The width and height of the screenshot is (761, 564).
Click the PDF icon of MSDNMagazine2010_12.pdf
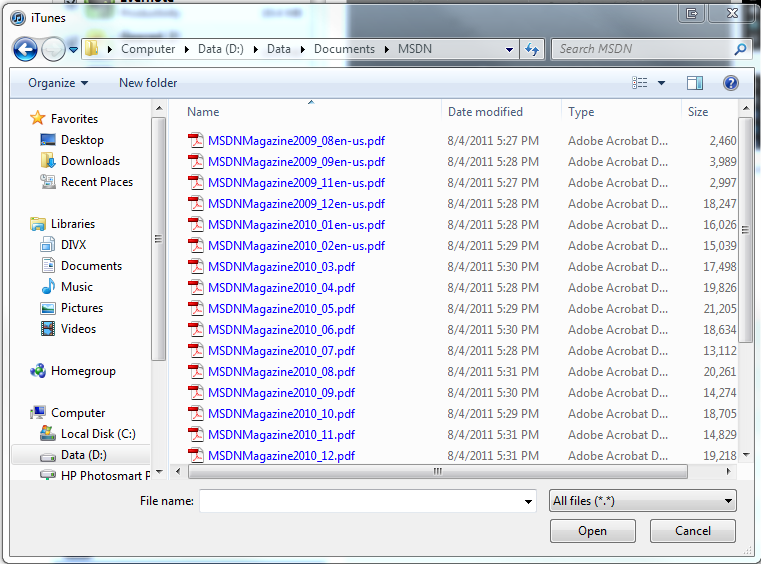(x=196, y=455)
